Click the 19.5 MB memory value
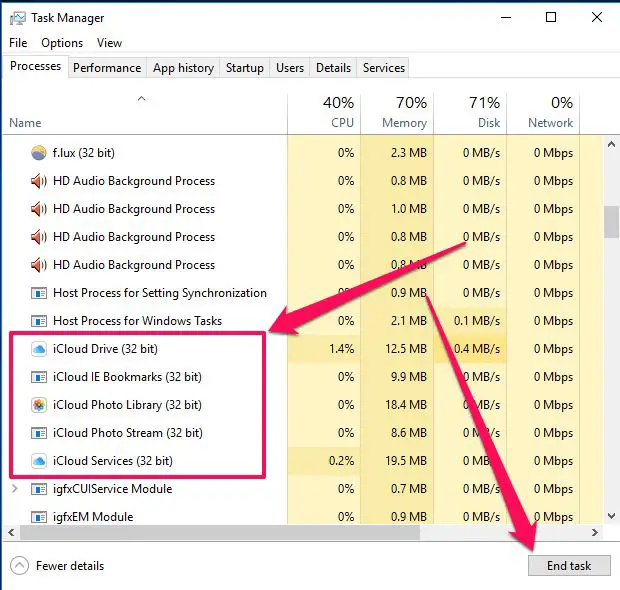620x590 pixels. coord(406,461)
